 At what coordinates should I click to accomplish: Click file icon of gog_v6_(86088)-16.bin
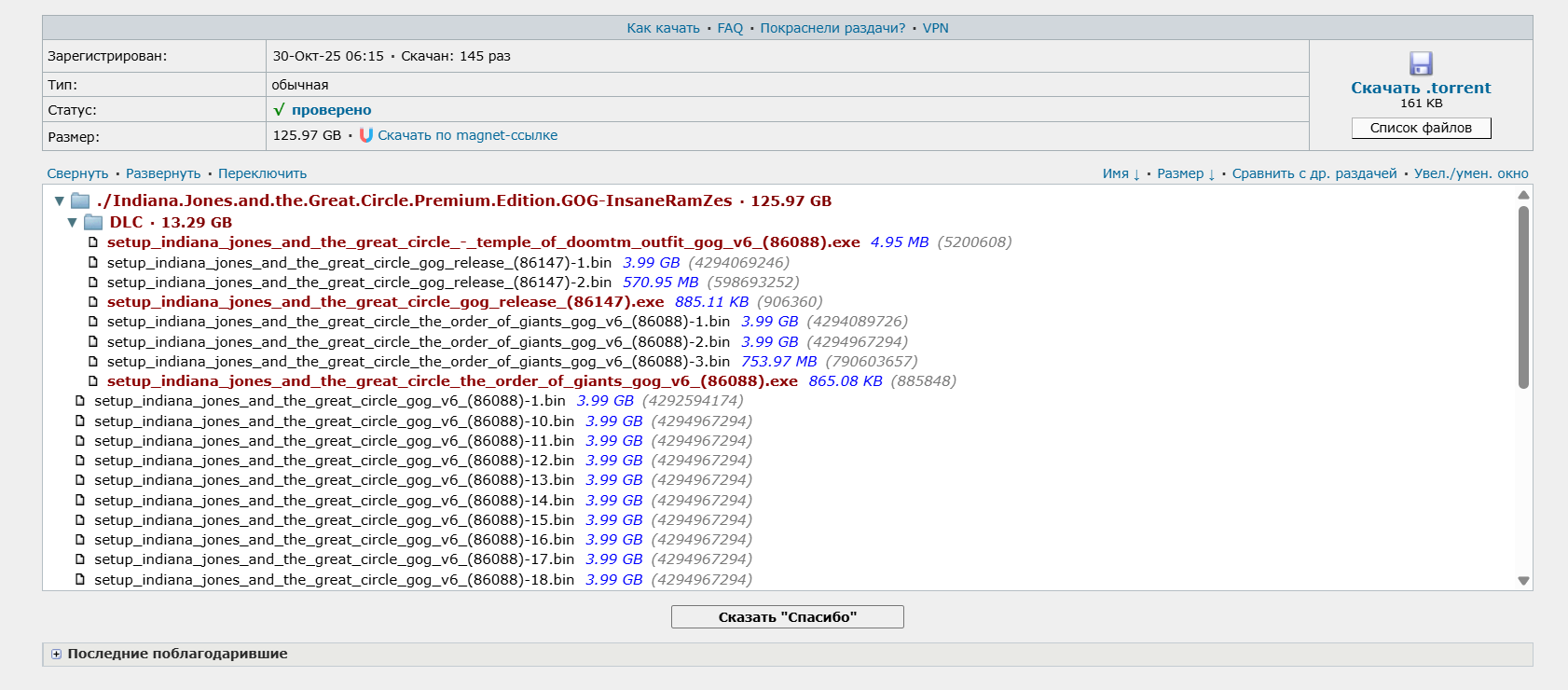coord(80,540)
